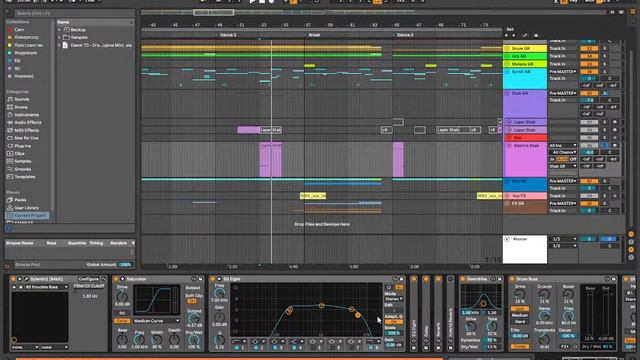
Task: Open the Drums browser category
Action: click(x=21, y=107)
